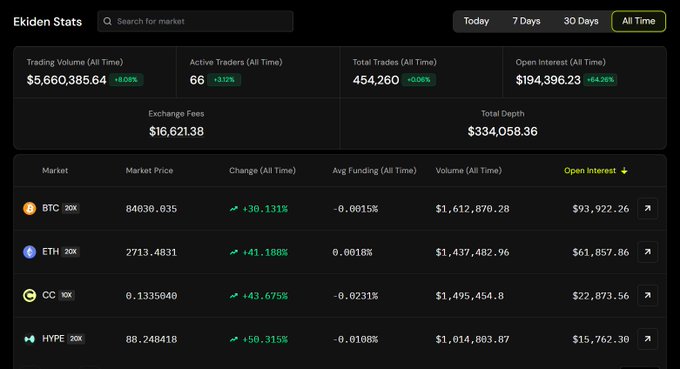The width and height of the screenshot is (680, 369).
Task: Click CC open interest $22,873.56
Action: (601, 296)
